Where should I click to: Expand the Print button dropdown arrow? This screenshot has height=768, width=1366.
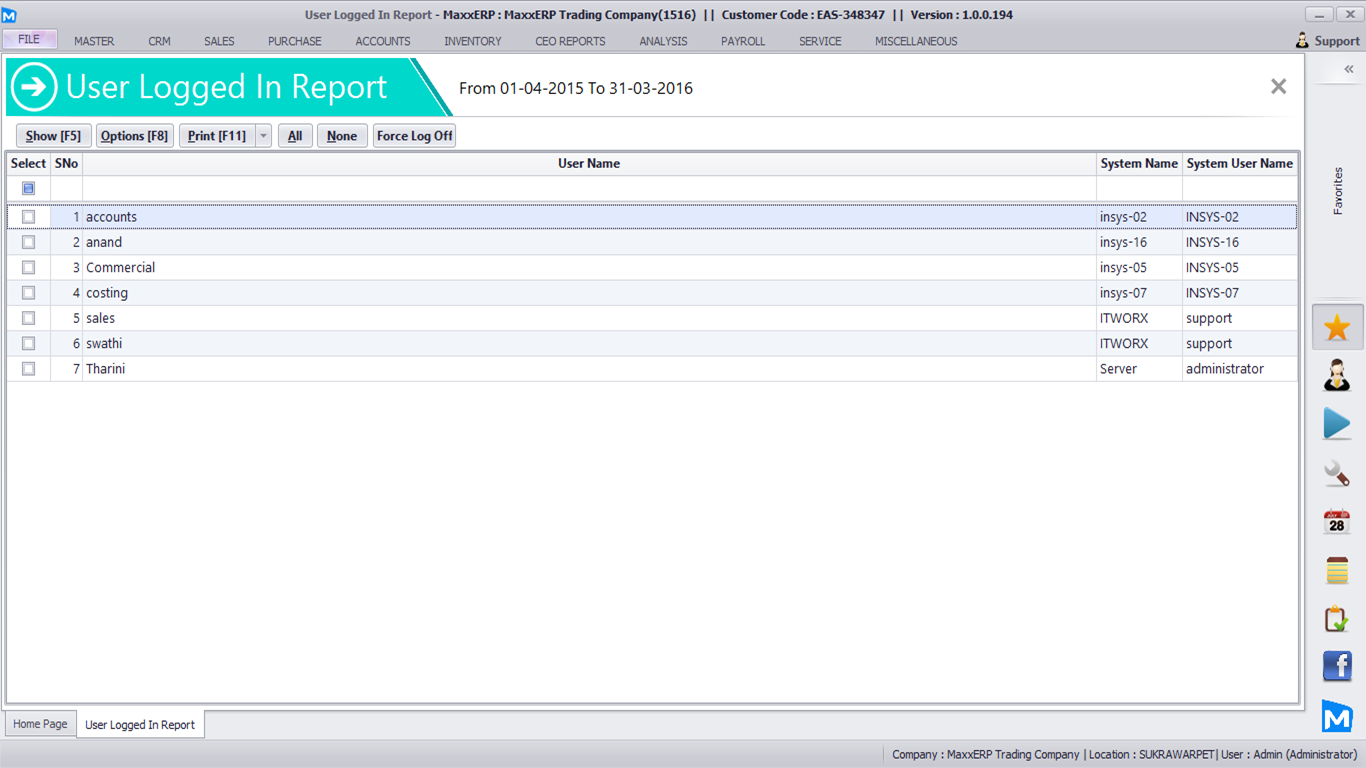(263, 136)
